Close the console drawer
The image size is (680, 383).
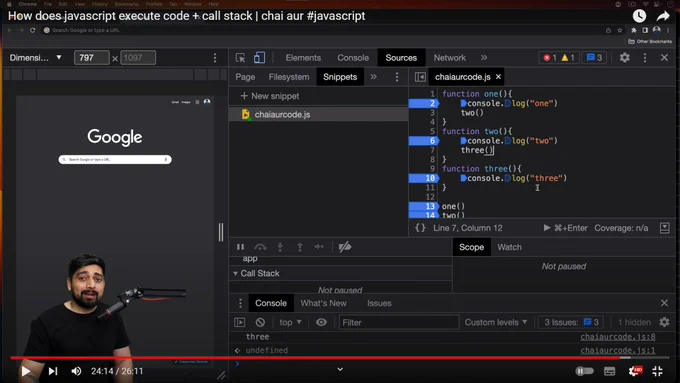pos(664,303)
